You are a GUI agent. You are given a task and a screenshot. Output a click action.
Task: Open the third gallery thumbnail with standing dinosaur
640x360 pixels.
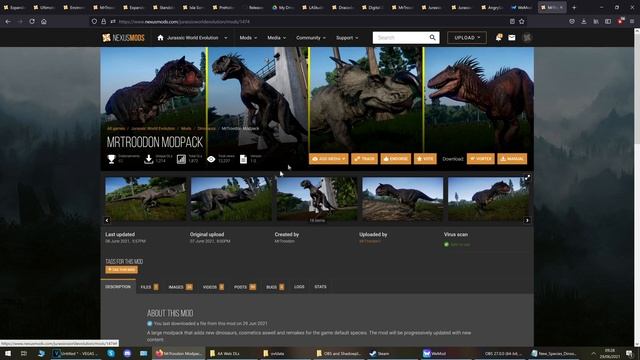pos(317,199)
